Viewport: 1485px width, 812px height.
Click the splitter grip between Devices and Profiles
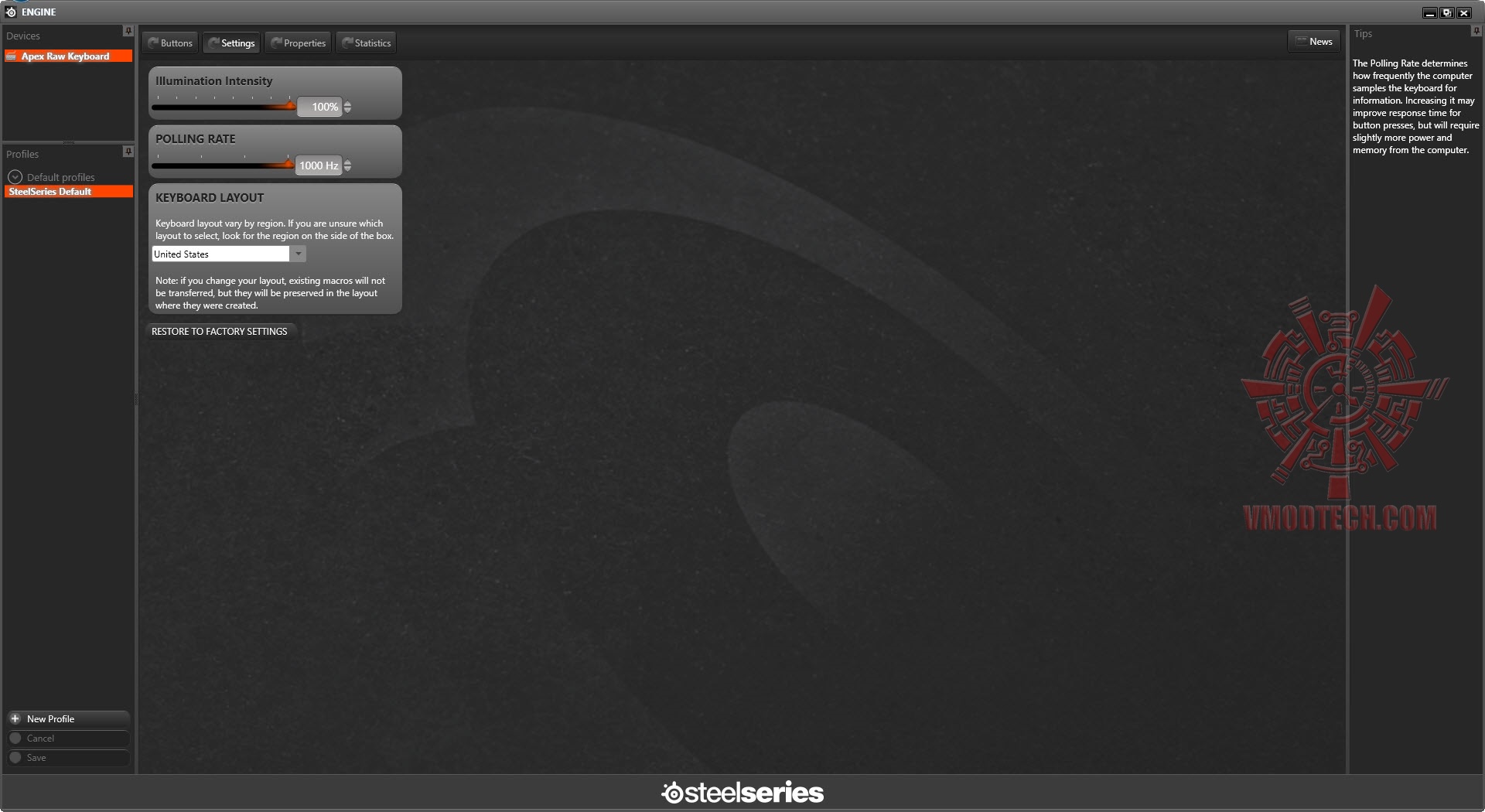(x=69, y=142)
